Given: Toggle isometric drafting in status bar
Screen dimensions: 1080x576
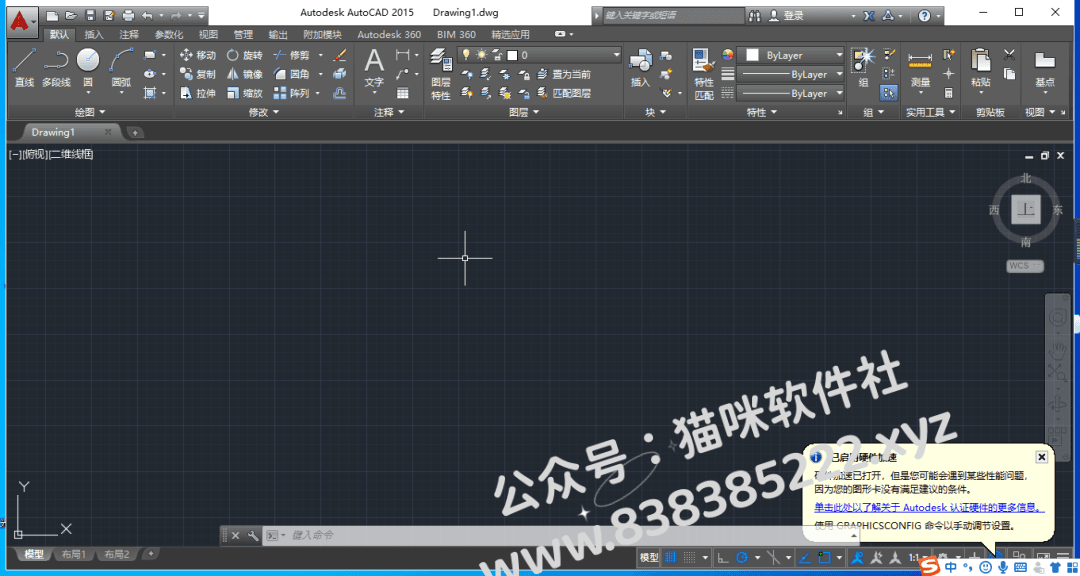Looking at the screenshot, I should tap(773, 557).
